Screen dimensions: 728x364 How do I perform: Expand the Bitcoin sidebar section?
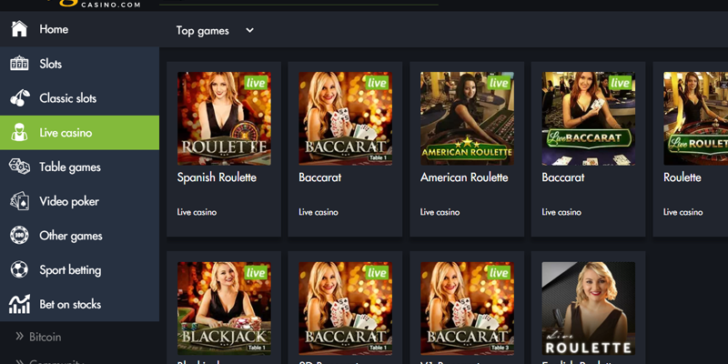click(x=39, y=337)
